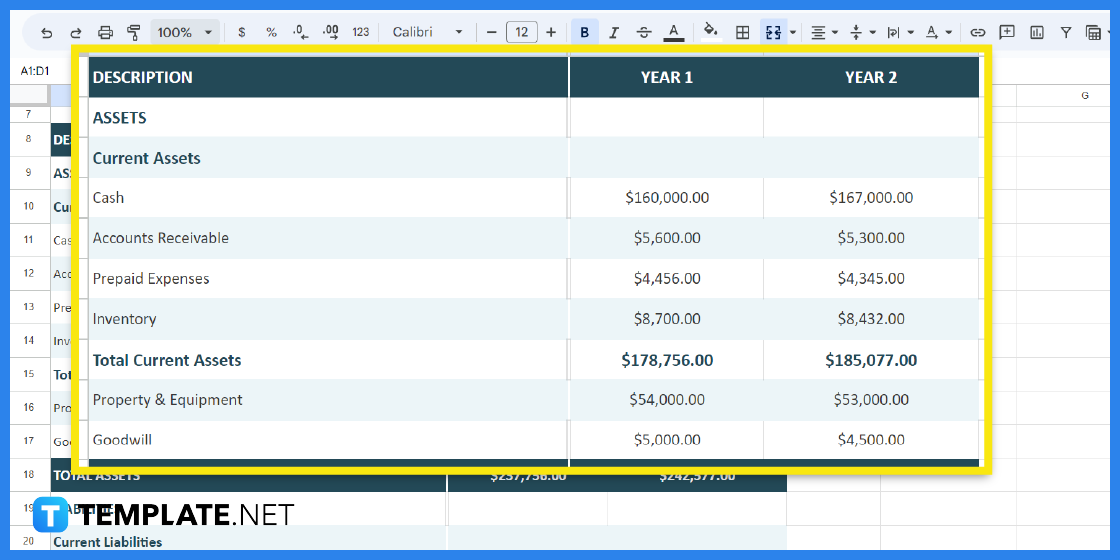Open the merge type dropdown arrow

pos(793,32)
